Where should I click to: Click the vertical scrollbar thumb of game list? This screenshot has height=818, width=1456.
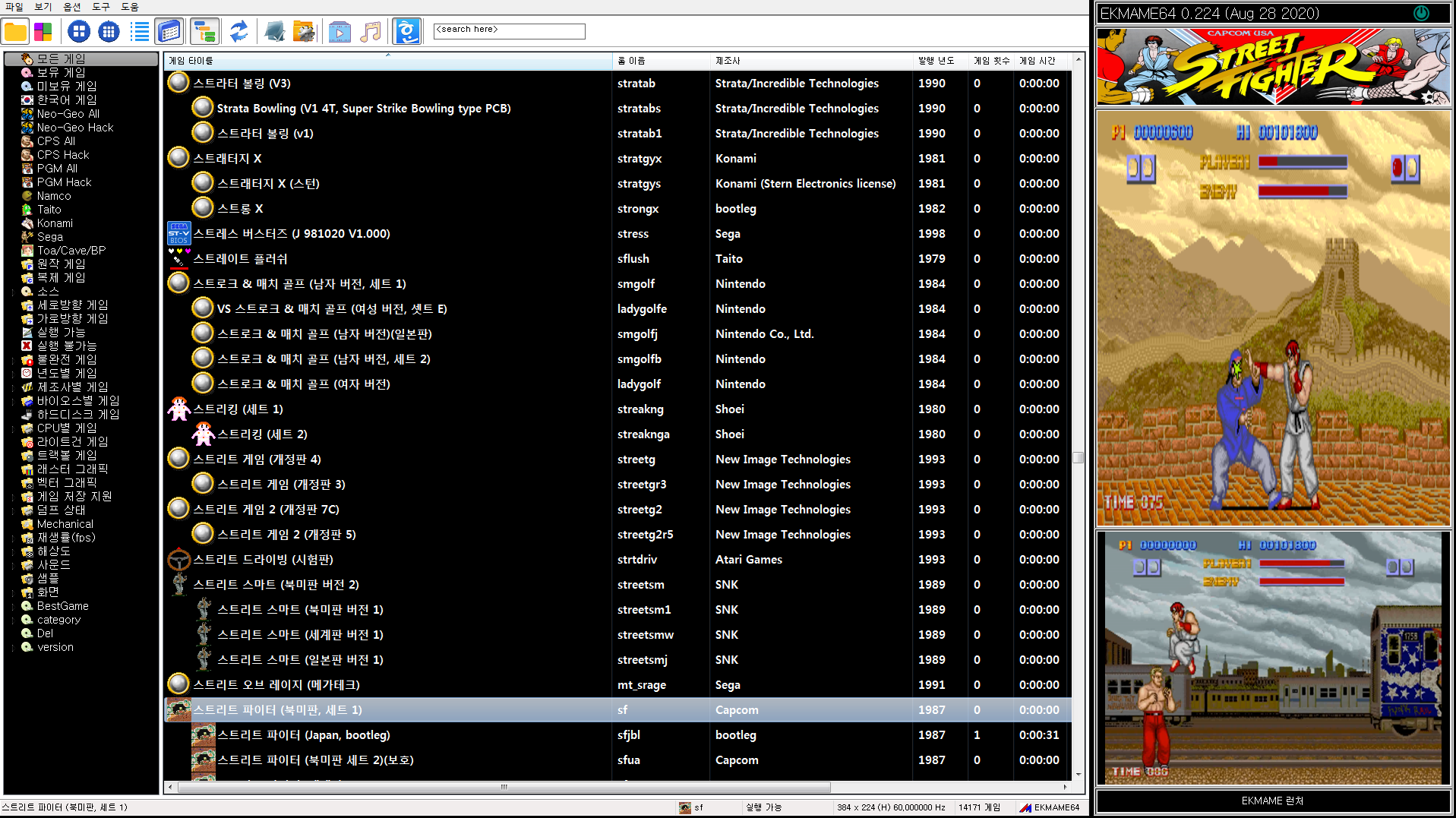click(x=1078, y=457)
